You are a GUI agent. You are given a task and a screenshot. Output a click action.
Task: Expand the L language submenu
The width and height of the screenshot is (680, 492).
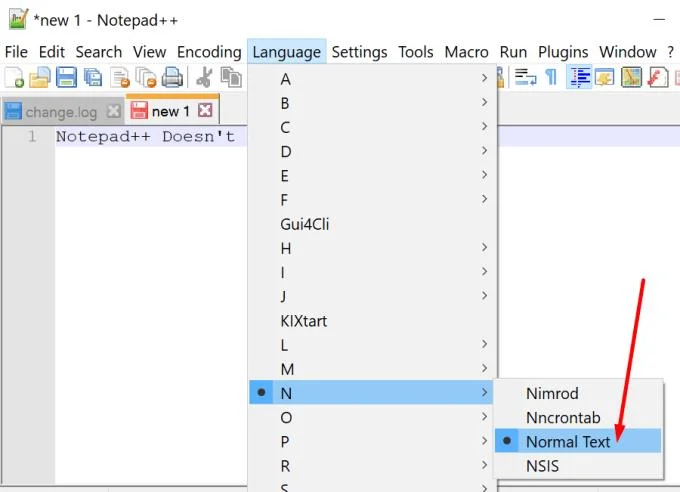[x=372, y=345]
